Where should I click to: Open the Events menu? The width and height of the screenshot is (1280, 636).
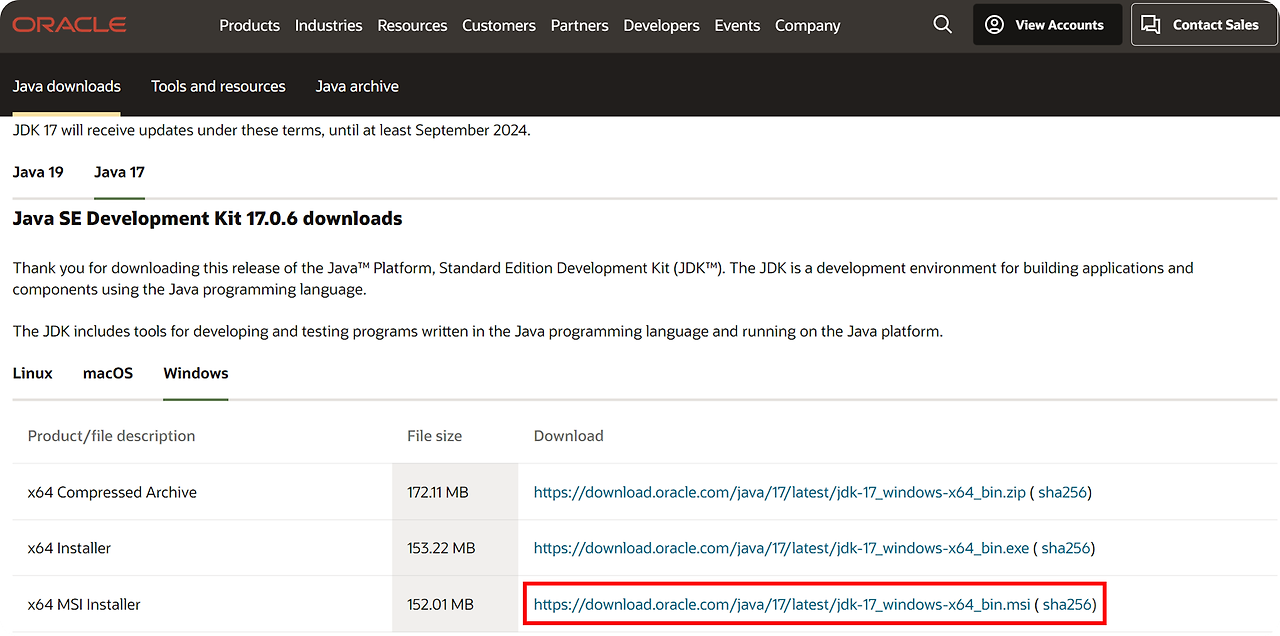tap(737, 25)
